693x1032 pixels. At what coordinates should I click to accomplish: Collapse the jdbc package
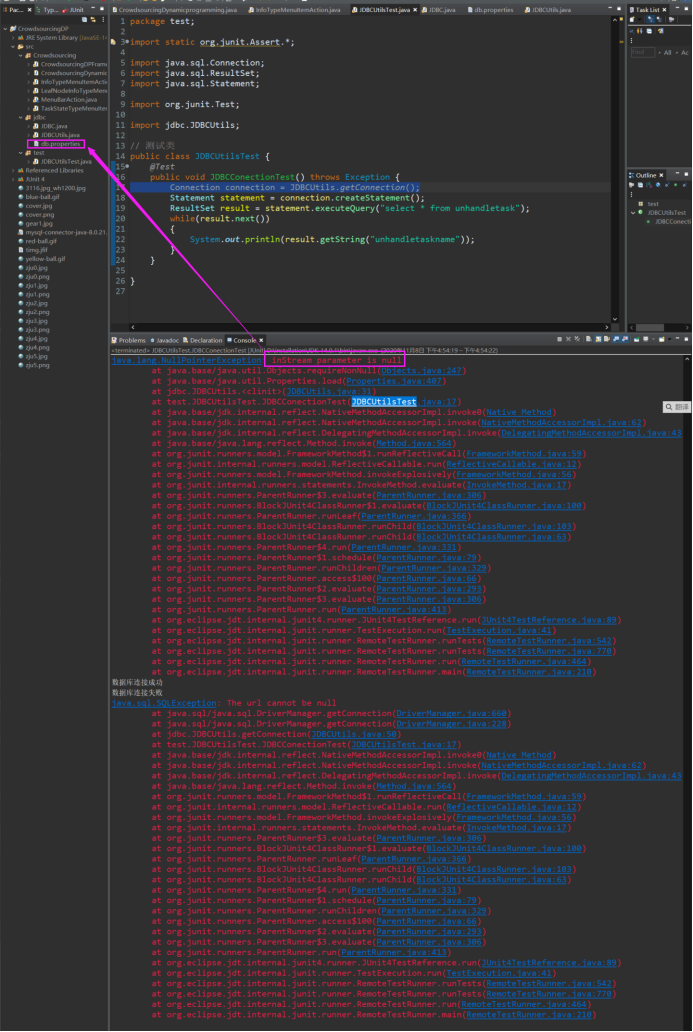[x=20, y=117]
